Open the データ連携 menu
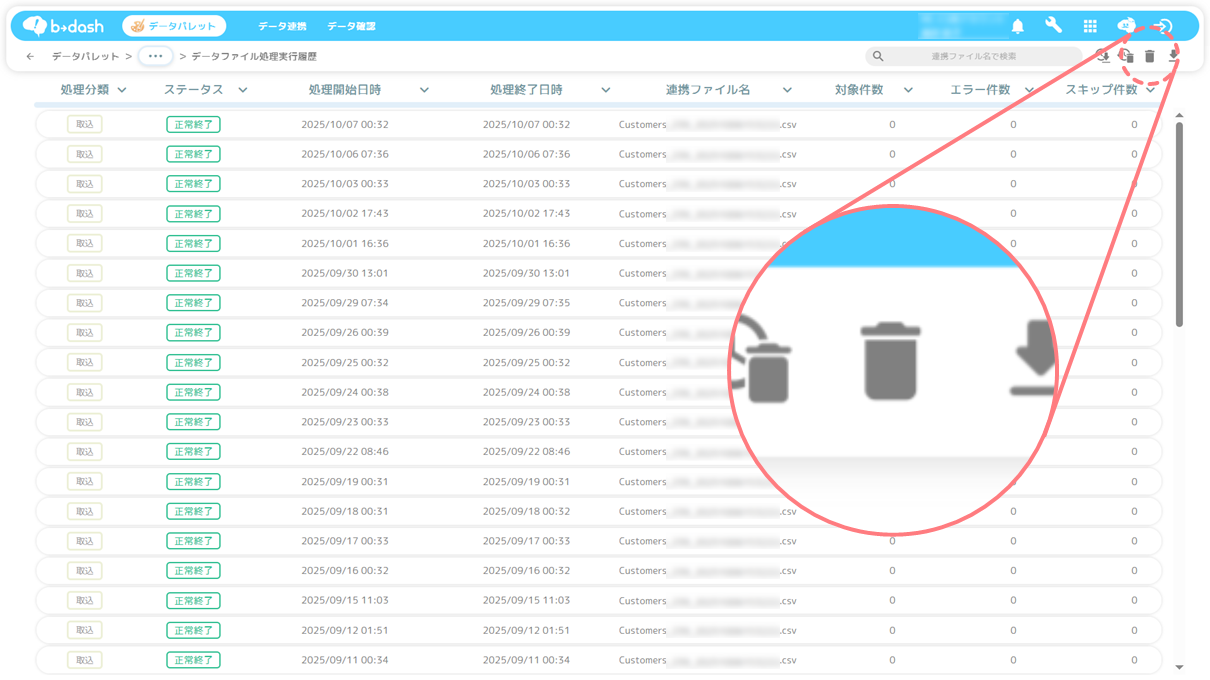The image size is (1210, 680). tap(282, 26)
